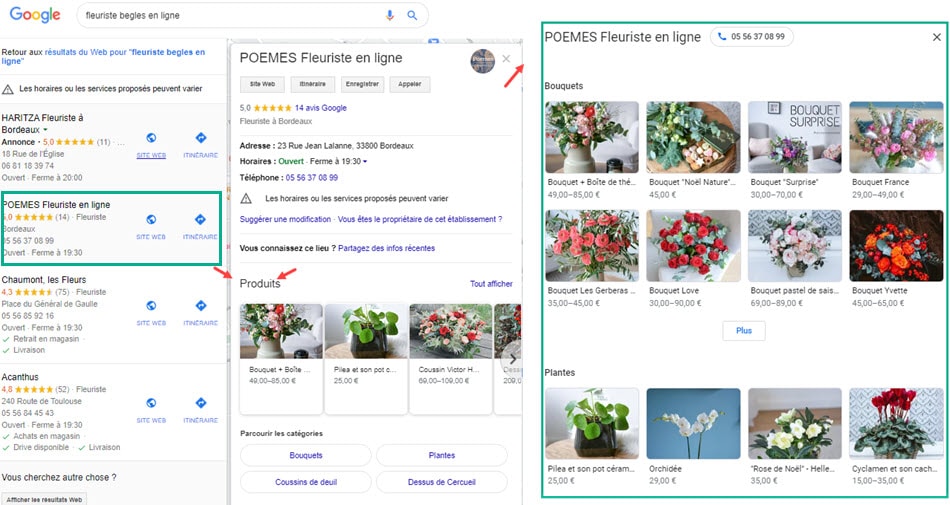Open Acanthus listing title
The image size is (950, 505).
pos(20,377)
